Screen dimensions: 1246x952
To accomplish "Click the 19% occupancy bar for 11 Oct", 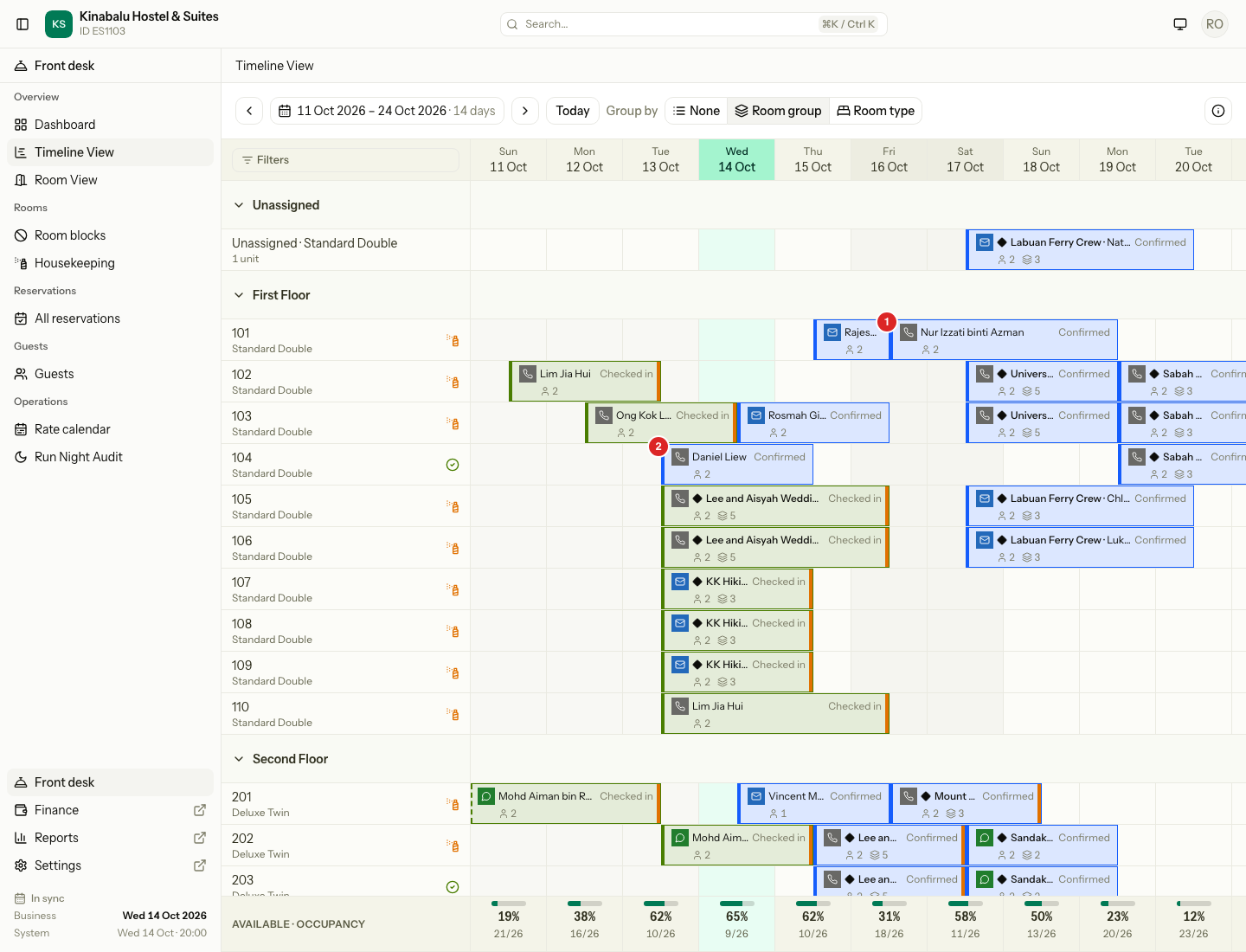I will coord(509,904).
